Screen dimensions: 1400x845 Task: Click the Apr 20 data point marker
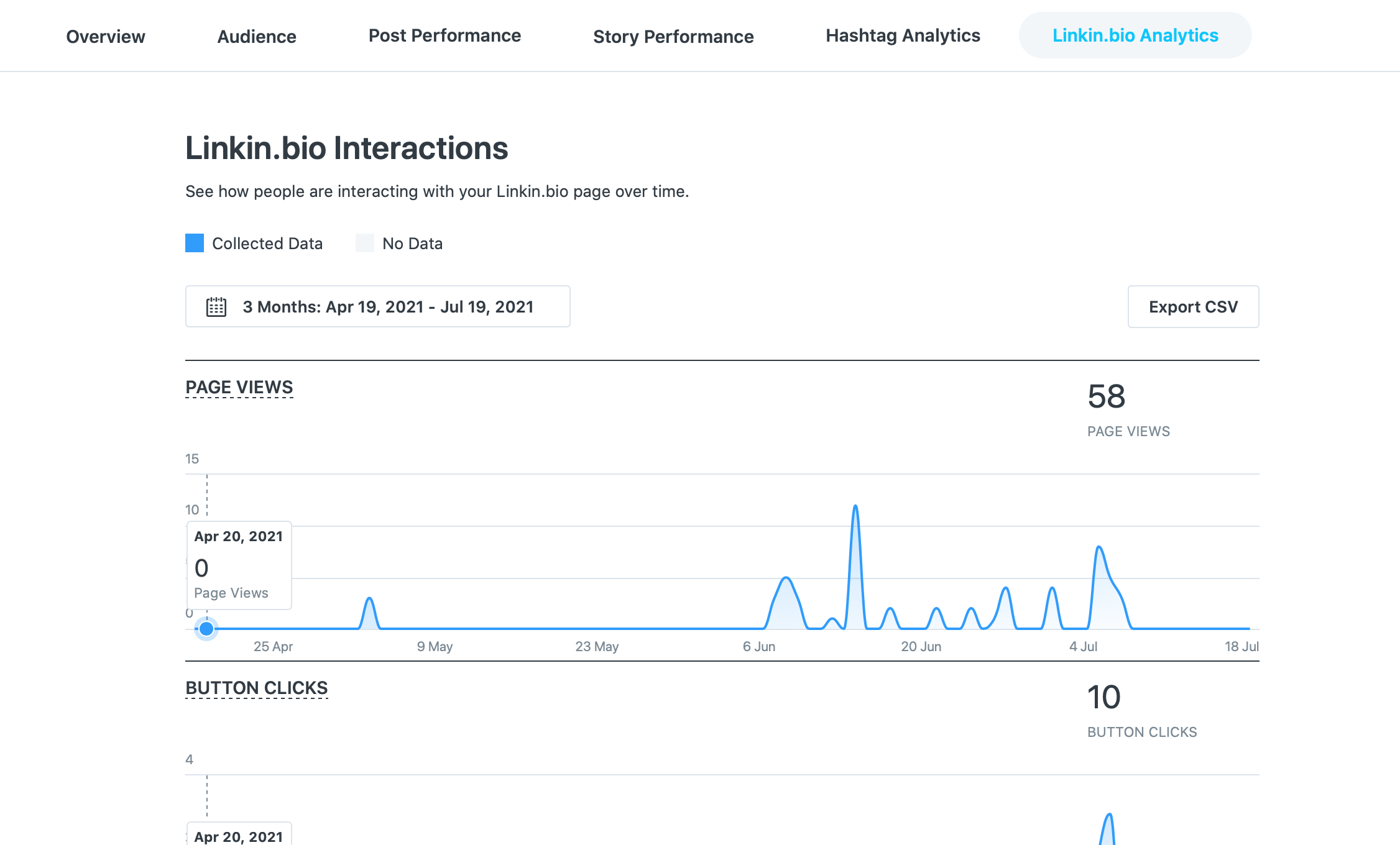pos(206,629)
